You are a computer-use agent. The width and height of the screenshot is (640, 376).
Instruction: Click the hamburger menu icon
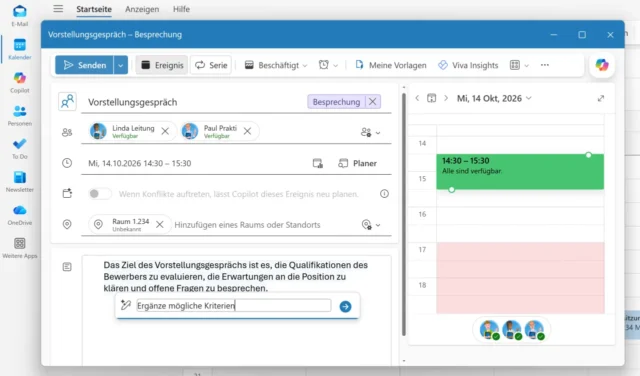click(58, 9)
